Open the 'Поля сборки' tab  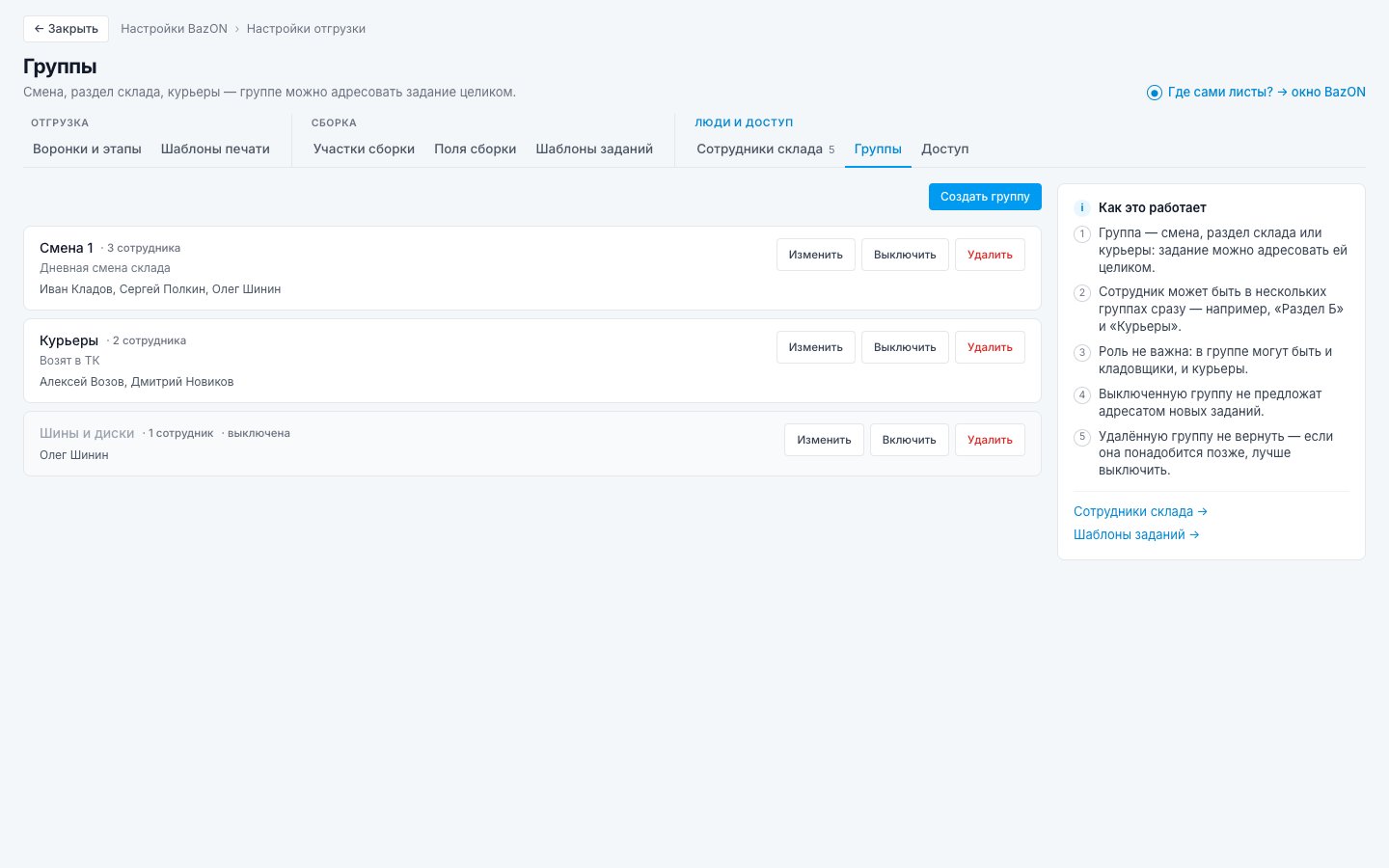pos(475,149)
